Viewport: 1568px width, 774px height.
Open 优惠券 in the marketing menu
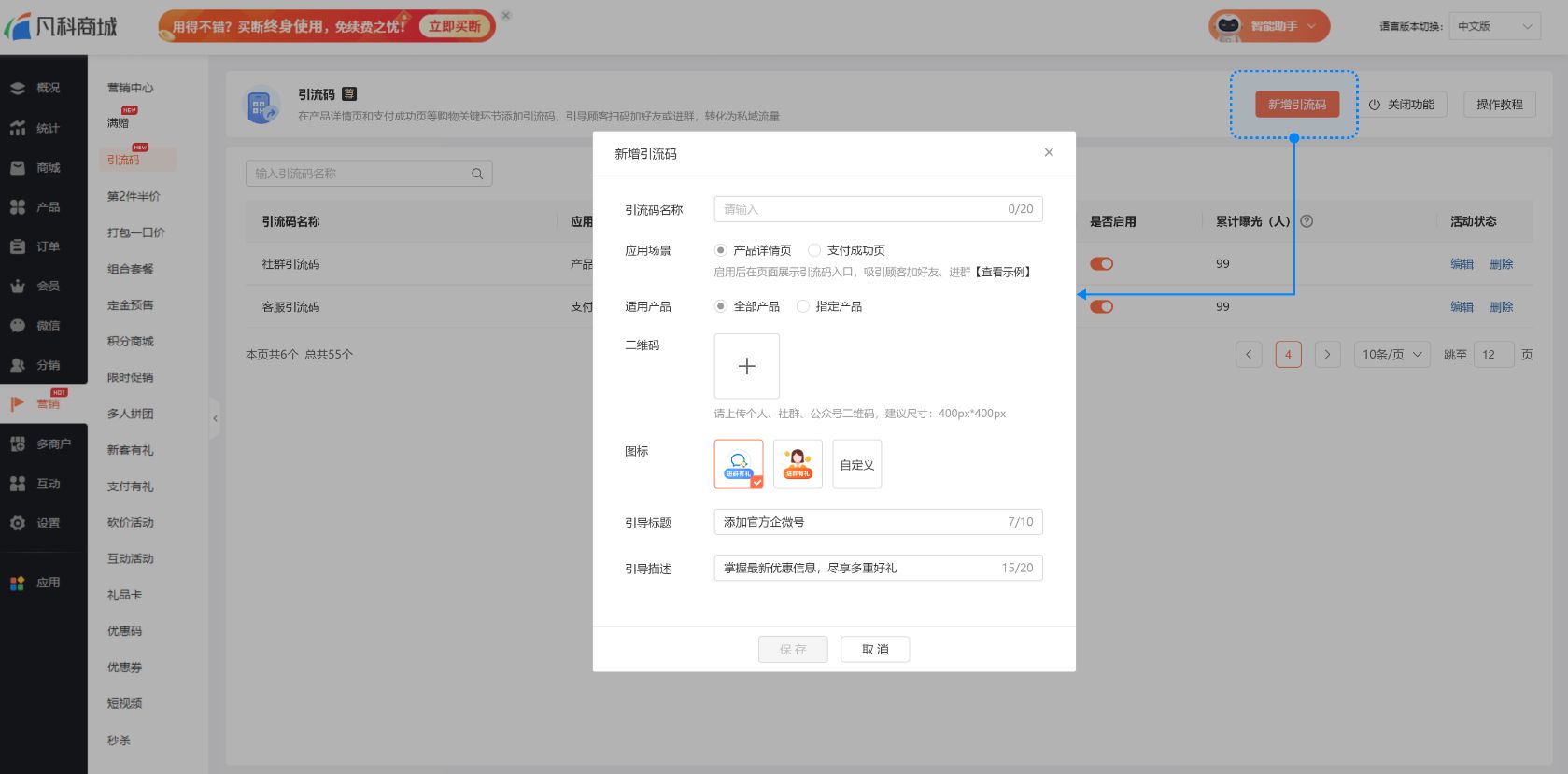[124, 668]
